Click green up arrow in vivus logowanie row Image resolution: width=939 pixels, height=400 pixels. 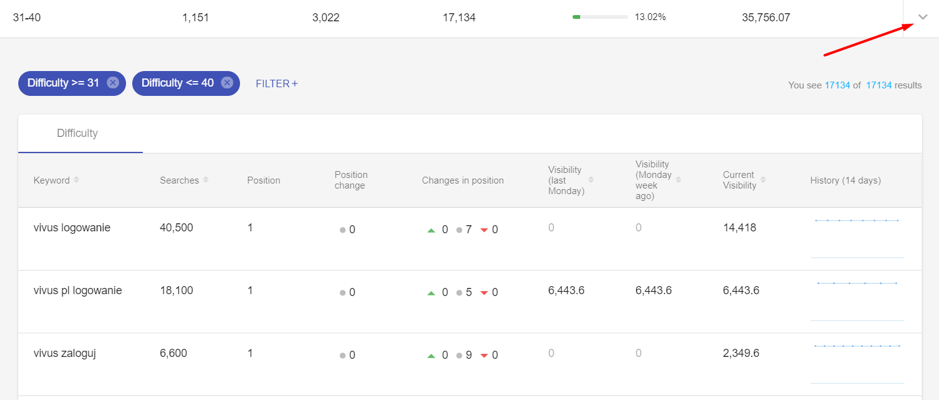(x=431, y=230)
